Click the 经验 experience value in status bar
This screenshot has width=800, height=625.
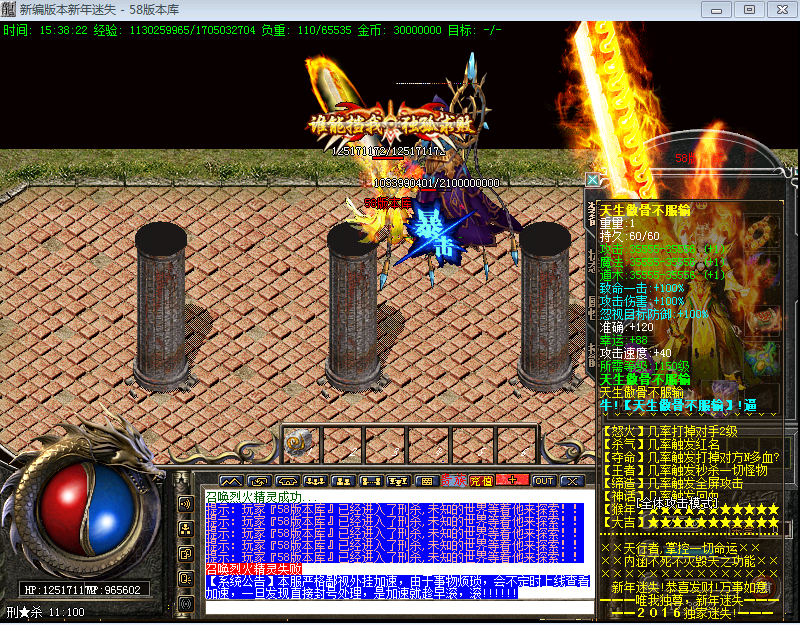coord(174,31)
